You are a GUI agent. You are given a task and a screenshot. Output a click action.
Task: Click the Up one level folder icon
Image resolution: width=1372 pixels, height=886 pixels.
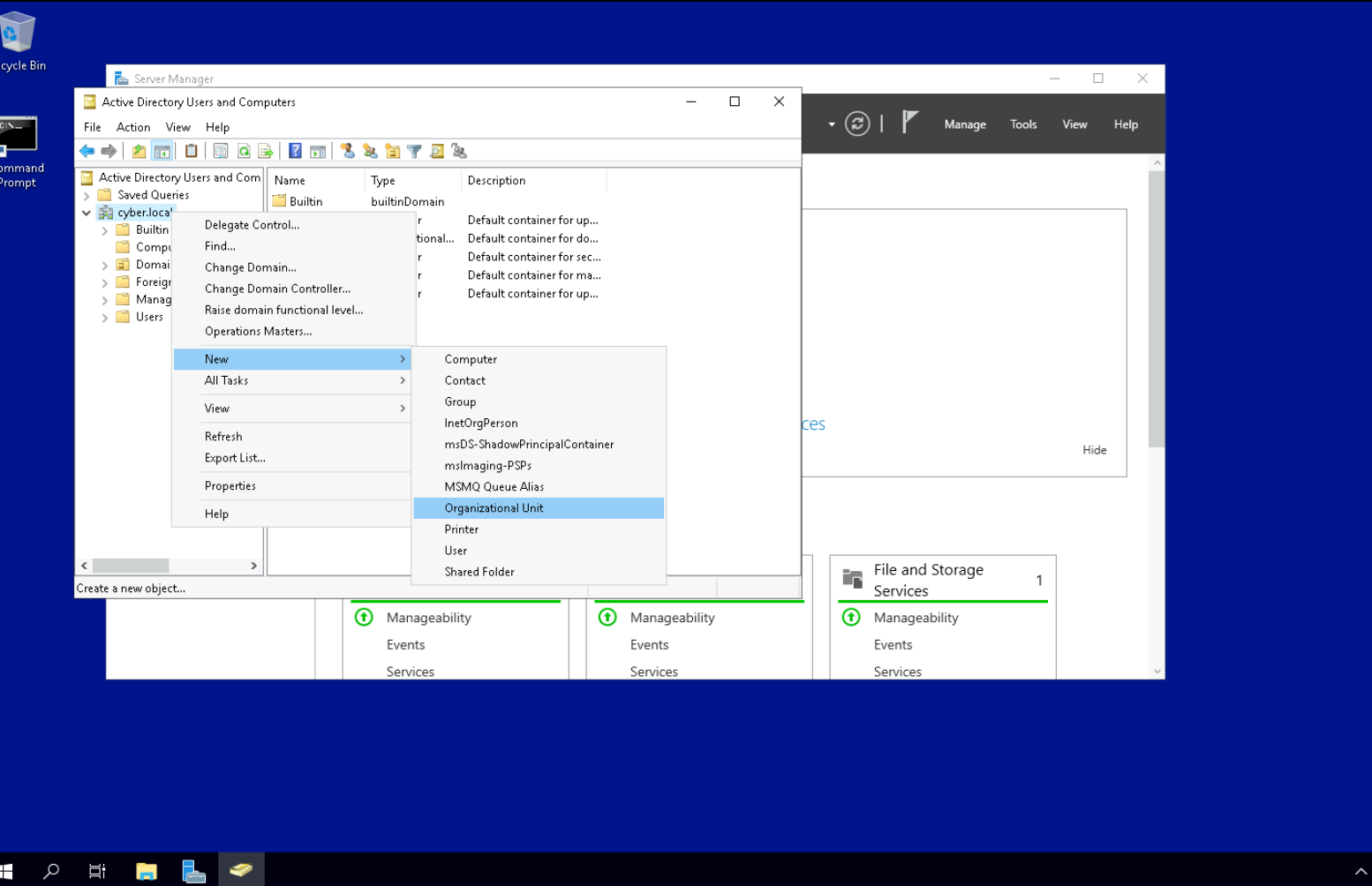coord(139,151)
